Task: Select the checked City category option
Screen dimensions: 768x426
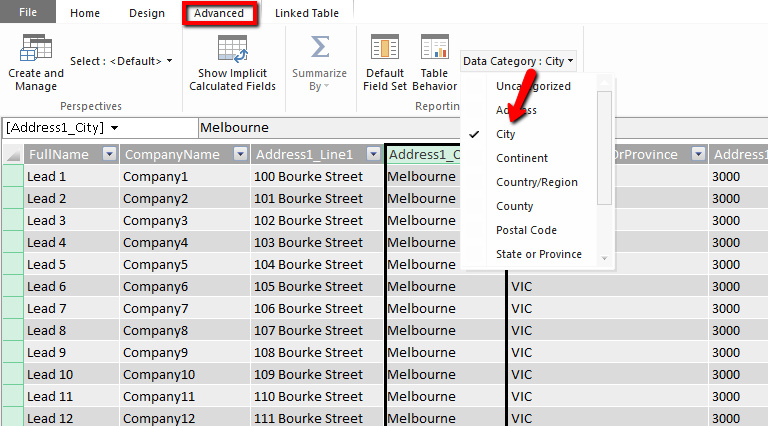Action: point(506,134)
